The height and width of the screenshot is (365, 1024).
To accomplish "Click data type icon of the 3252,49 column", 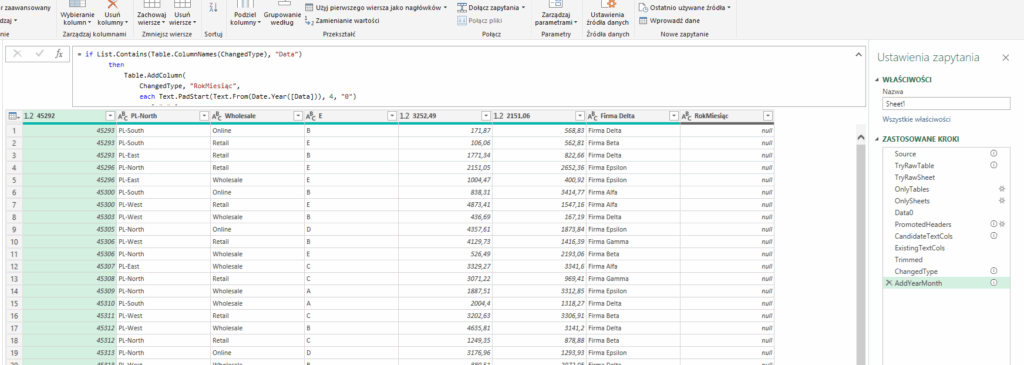I will click(405, 116).
